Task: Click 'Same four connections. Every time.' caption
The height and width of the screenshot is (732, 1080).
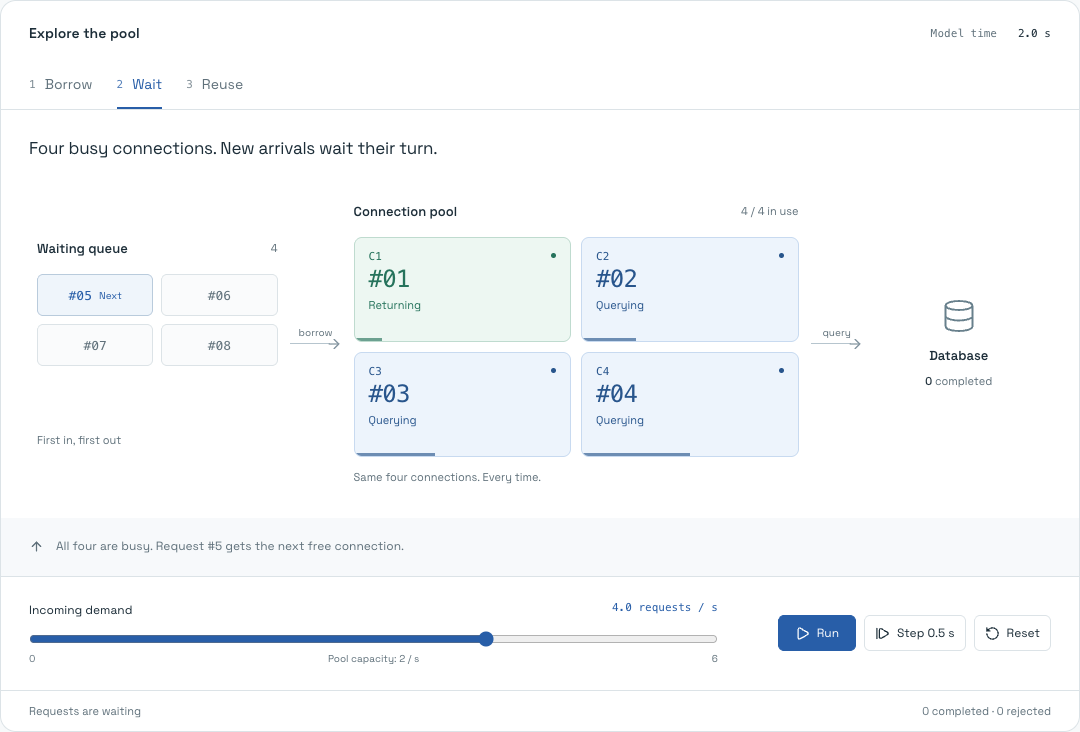Action: coord(447,477)
